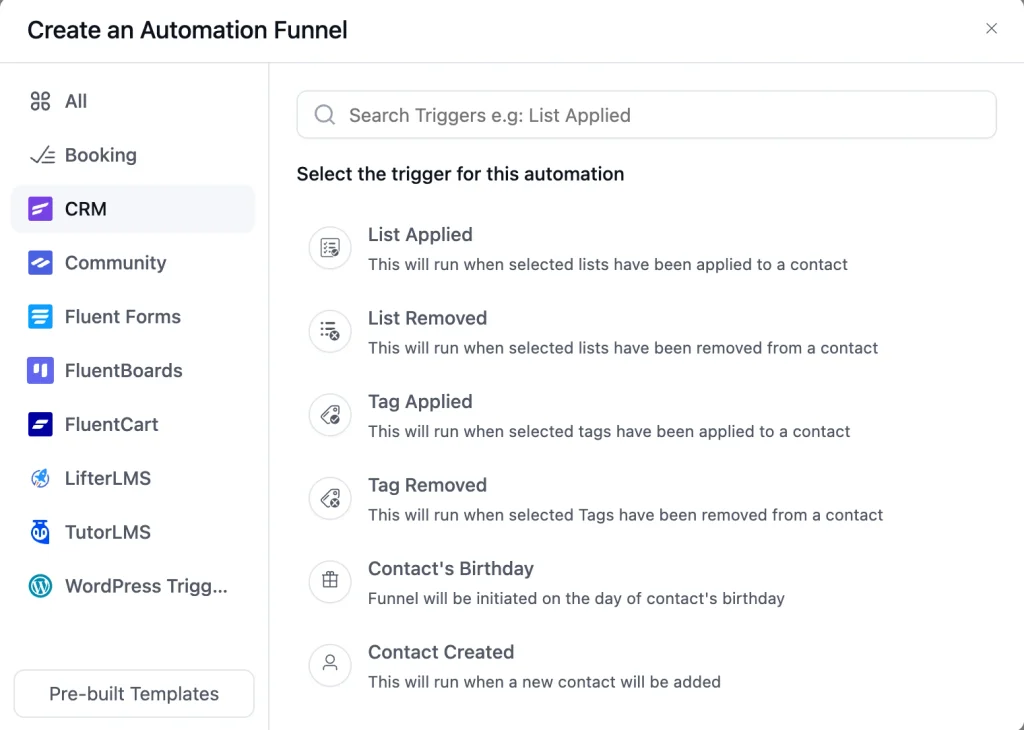Click the 'Select the trigger for this automation' heading
The height and width of the screenshot is (730, 1024).
(x=460, y=174)
